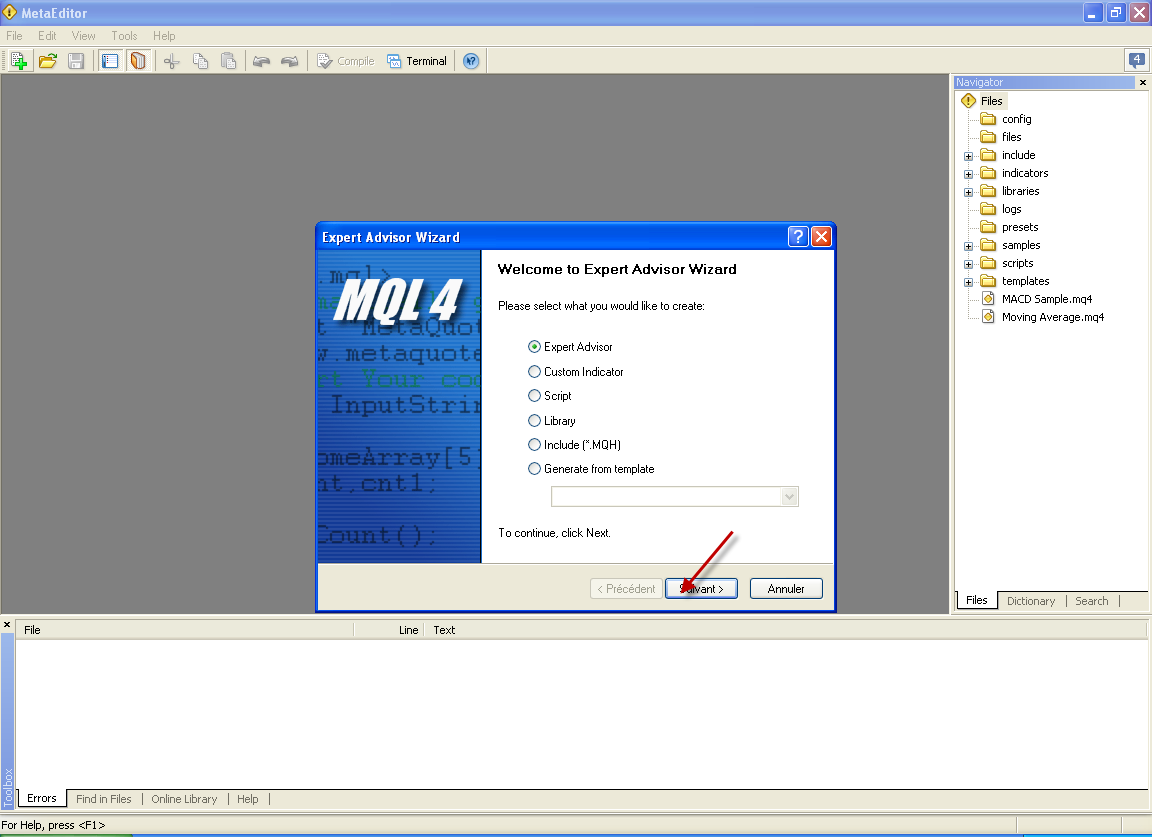This screenshot has height=837, width=1152.
Task: Open the View menu
Action: pyautogui.click(x=83, y=36)
